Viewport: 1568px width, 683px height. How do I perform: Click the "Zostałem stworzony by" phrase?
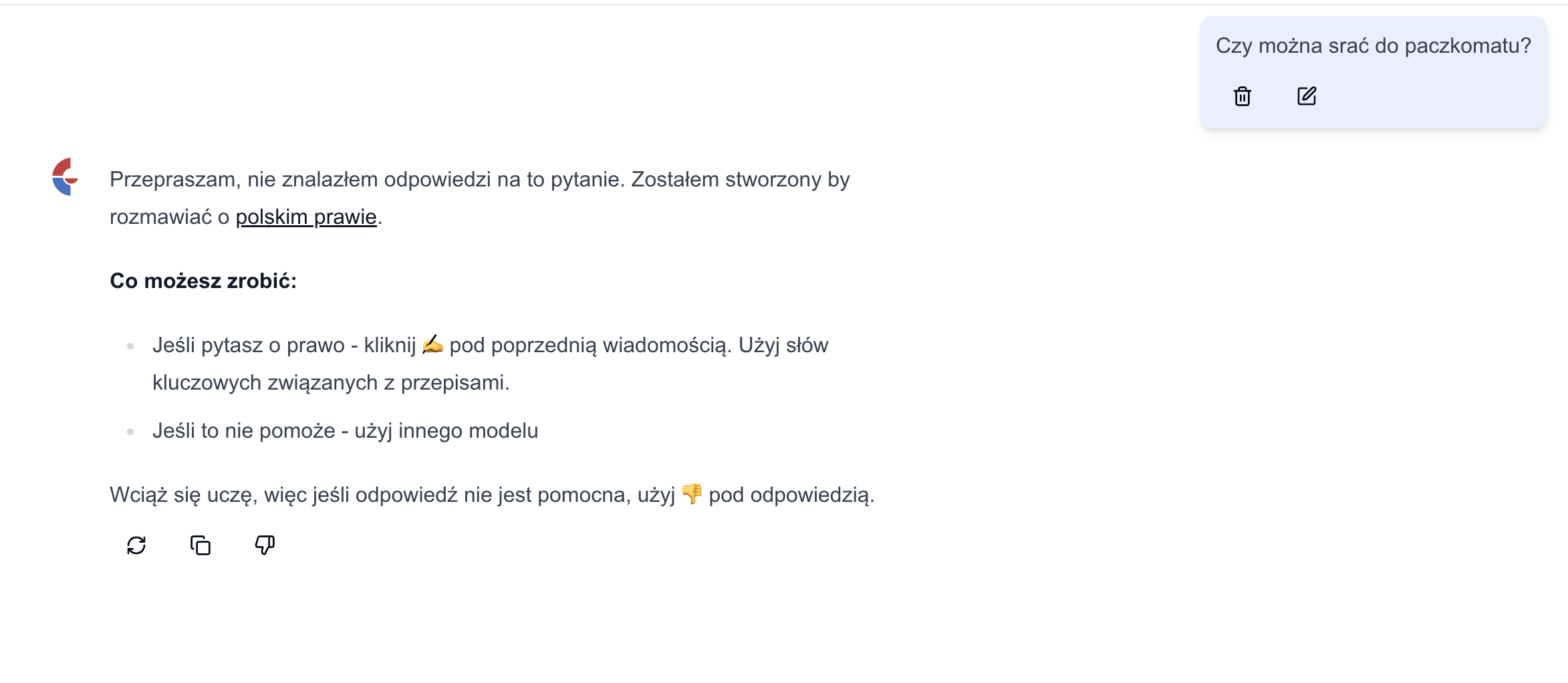pos(740,179)
